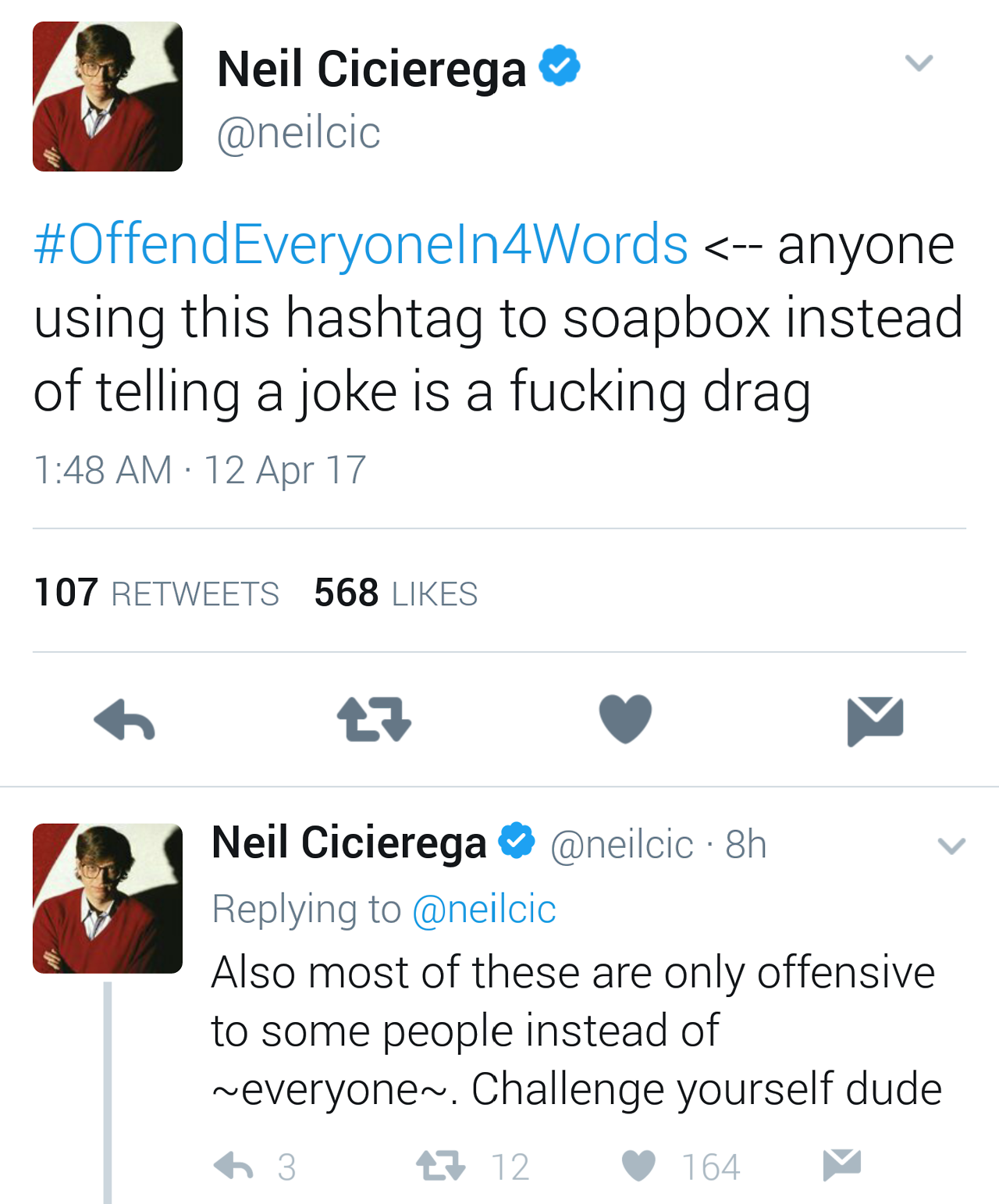The image size is (999, 1204).
Task: Open @neilcic mention in reply
Action: (484, 910)
